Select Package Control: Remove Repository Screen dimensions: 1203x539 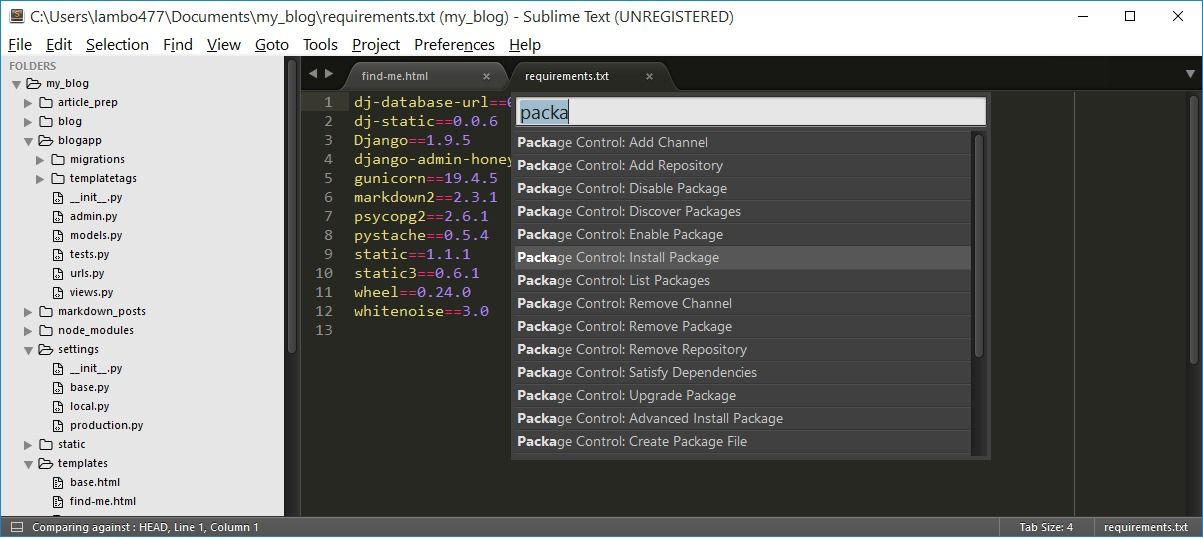pyautogui.click(x=742, y=349)
